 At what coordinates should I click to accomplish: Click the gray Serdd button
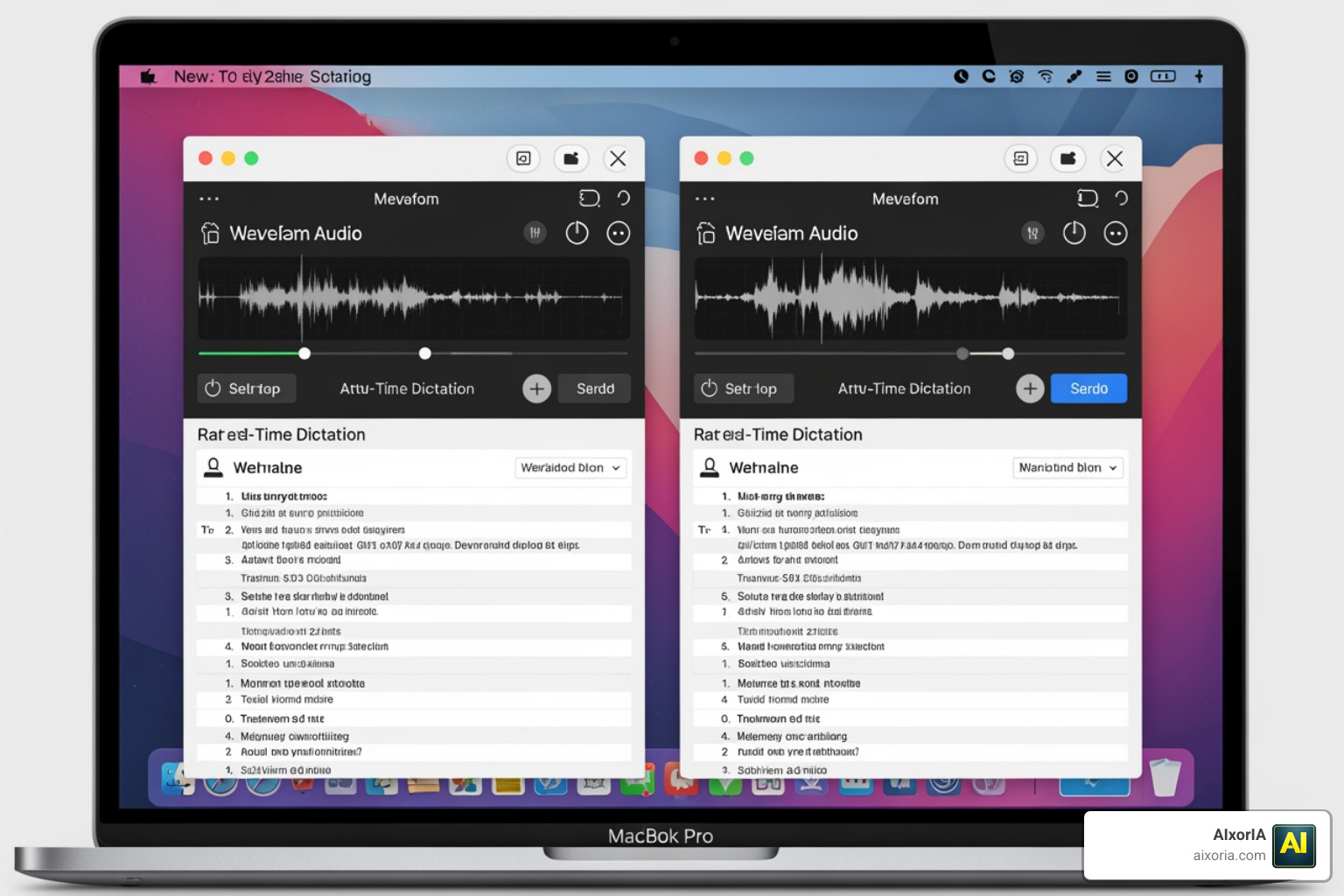pyautogui.click(x=595, y=388)
